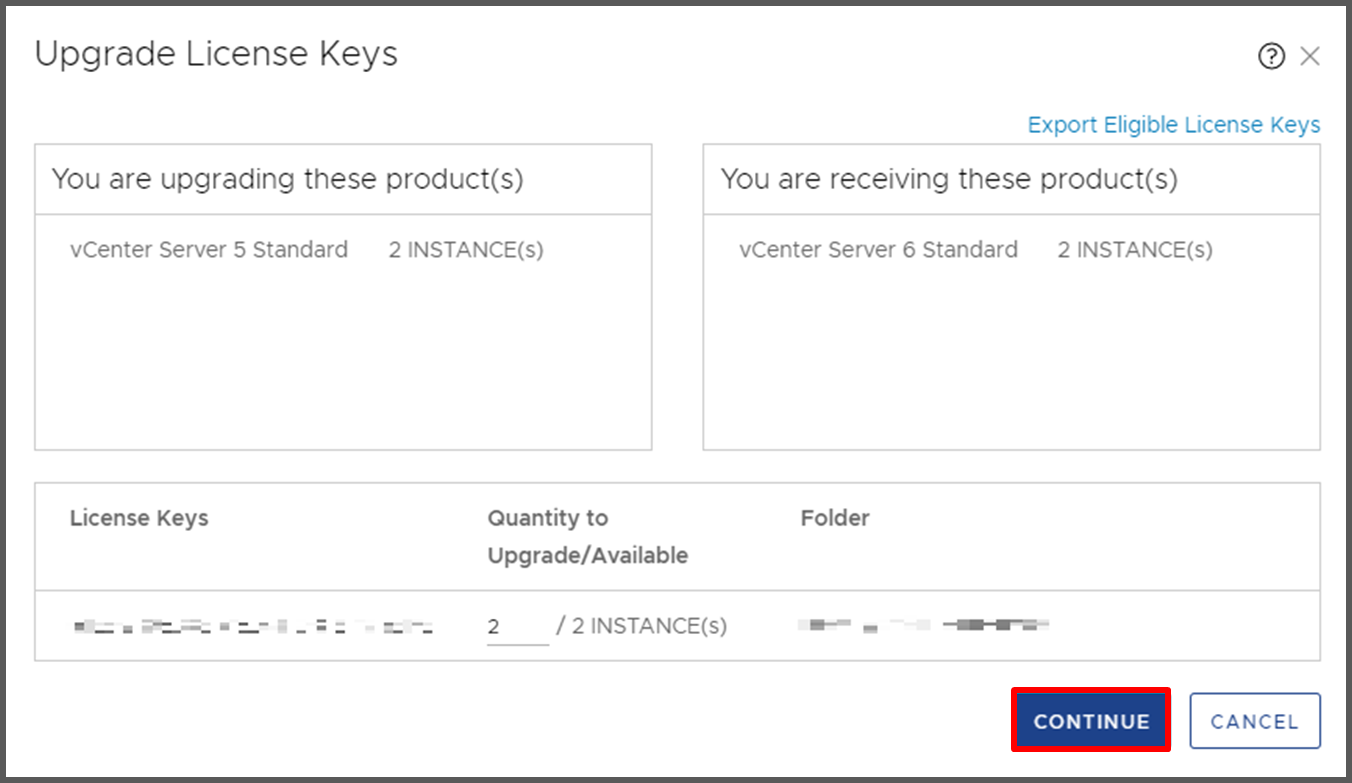Click Export Eligible License Keys link
This screenshot has height=783, width=1352.
[1174, 125]
